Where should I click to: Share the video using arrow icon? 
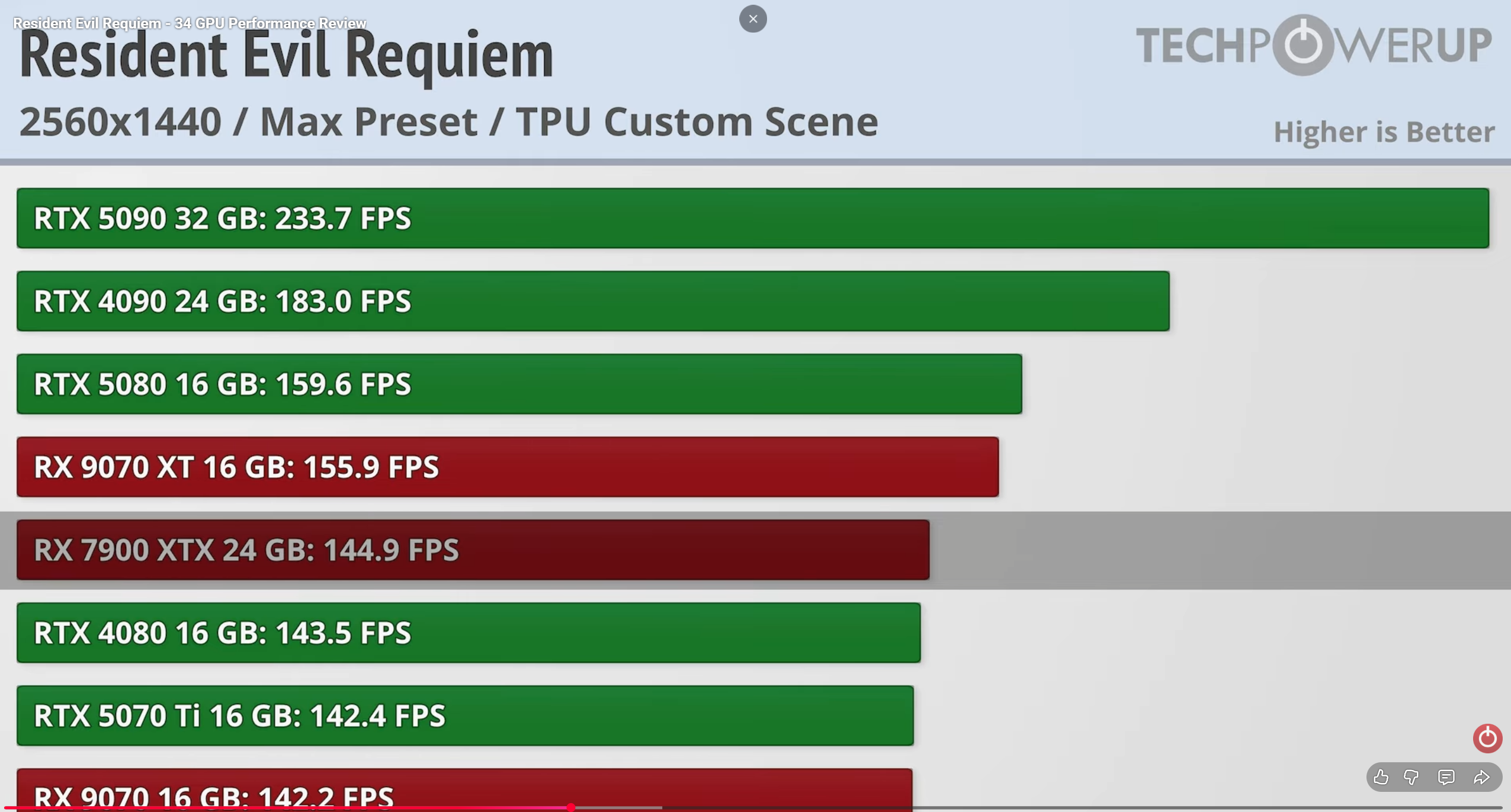pos(1481,777)
